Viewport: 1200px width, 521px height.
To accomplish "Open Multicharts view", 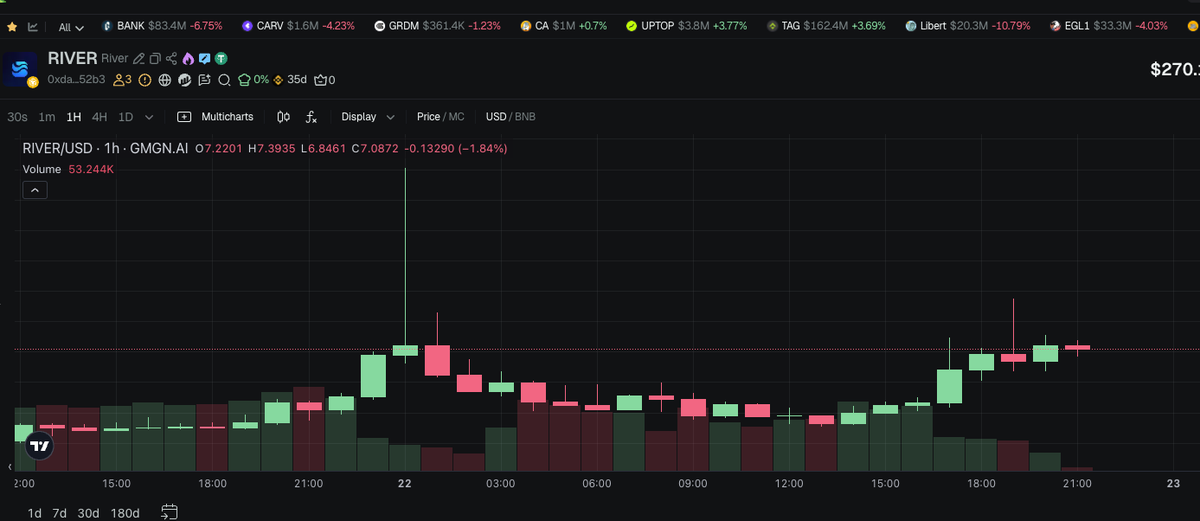I will [x=215, y=117].
